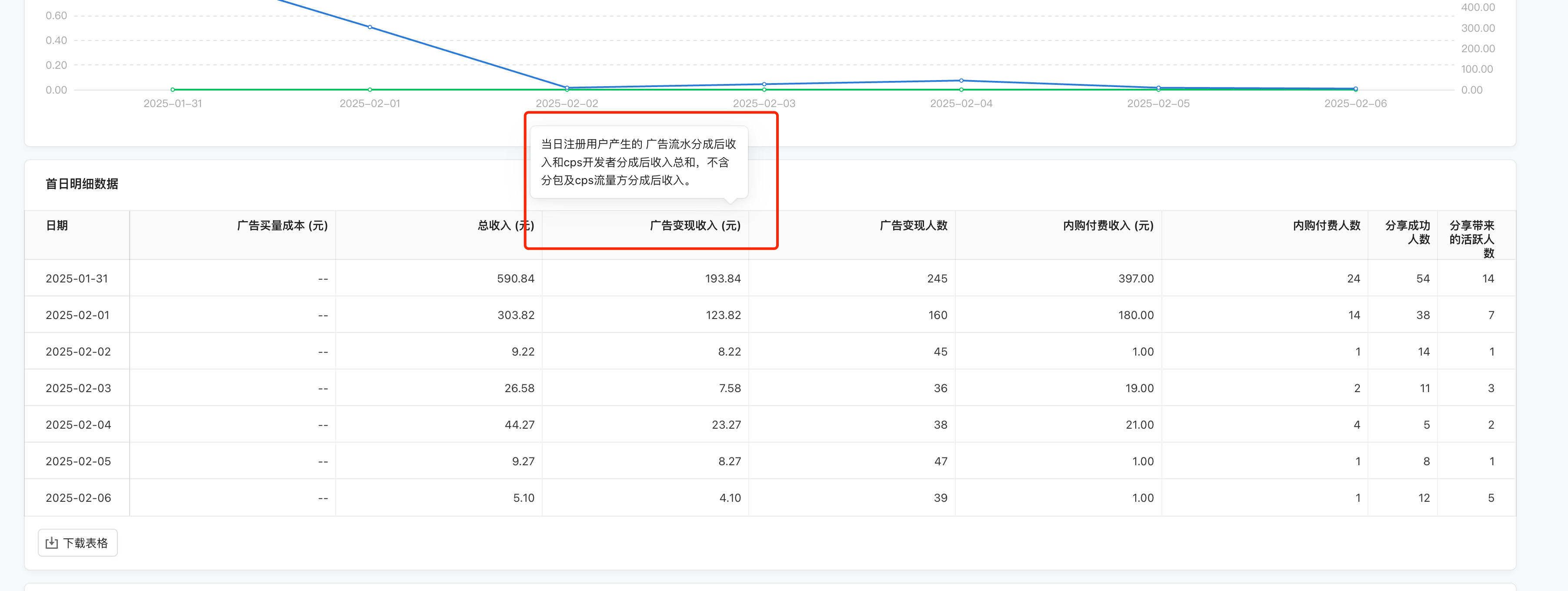
Task: Click green line data point at 2025-01-31
Action: point(173,90)
